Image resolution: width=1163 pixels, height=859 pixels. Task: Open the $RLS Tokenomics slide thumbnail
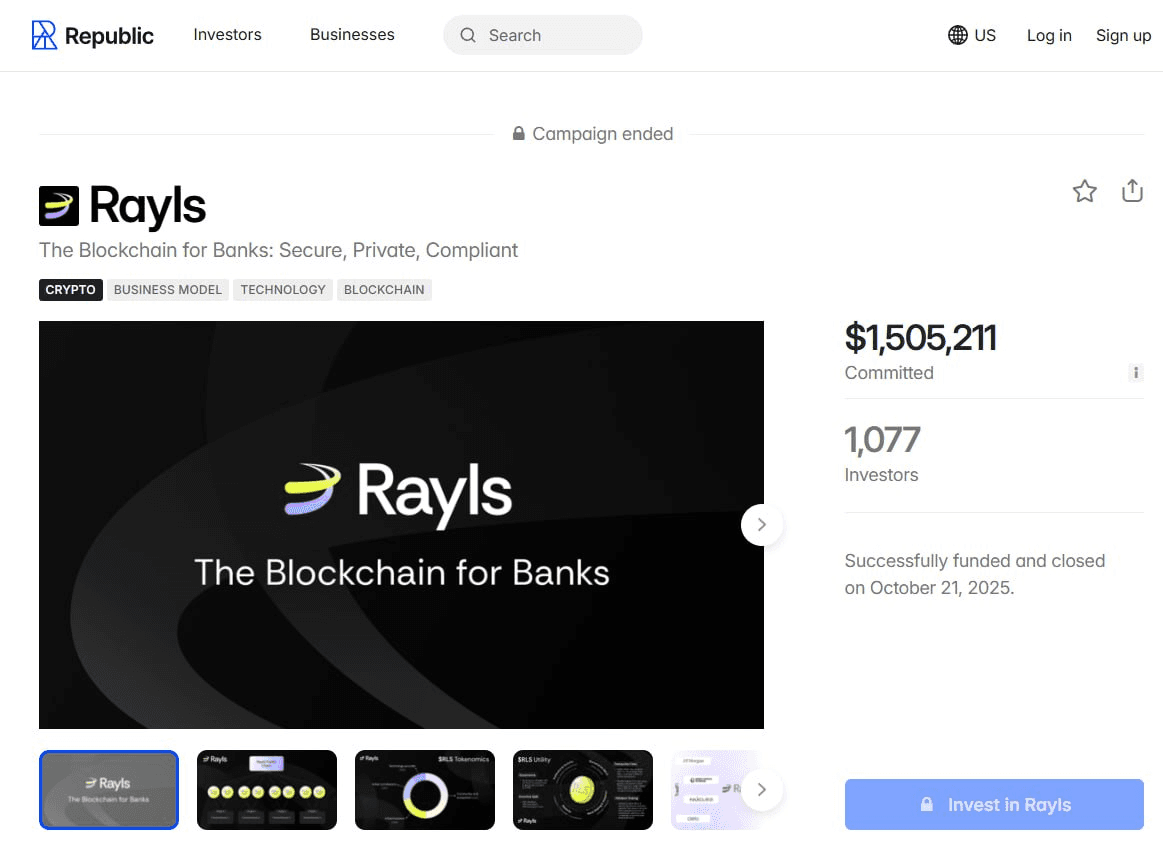tap(425, 790)
